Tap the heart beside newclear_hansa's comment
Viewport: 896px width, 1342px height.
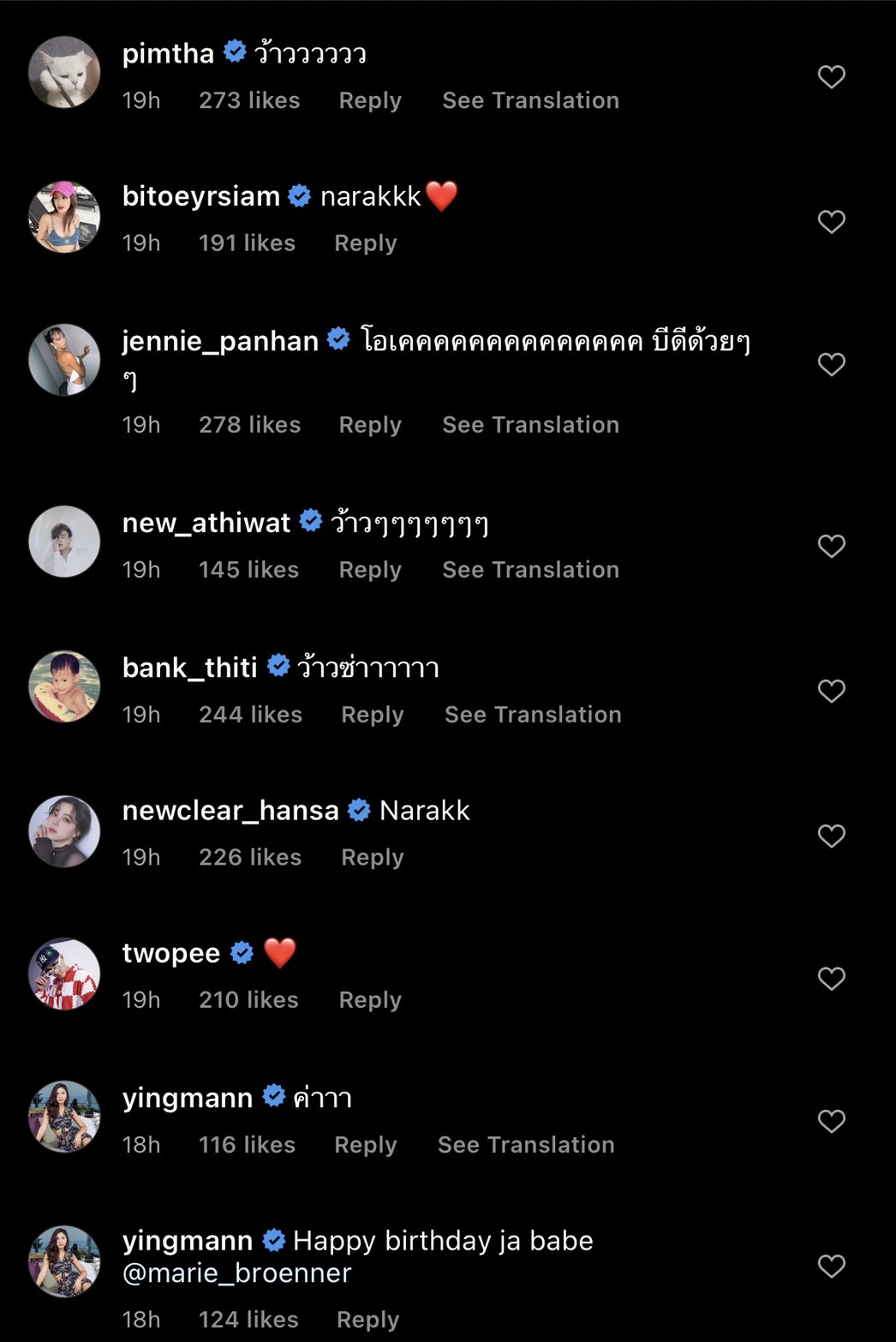(x=831, y=836)
